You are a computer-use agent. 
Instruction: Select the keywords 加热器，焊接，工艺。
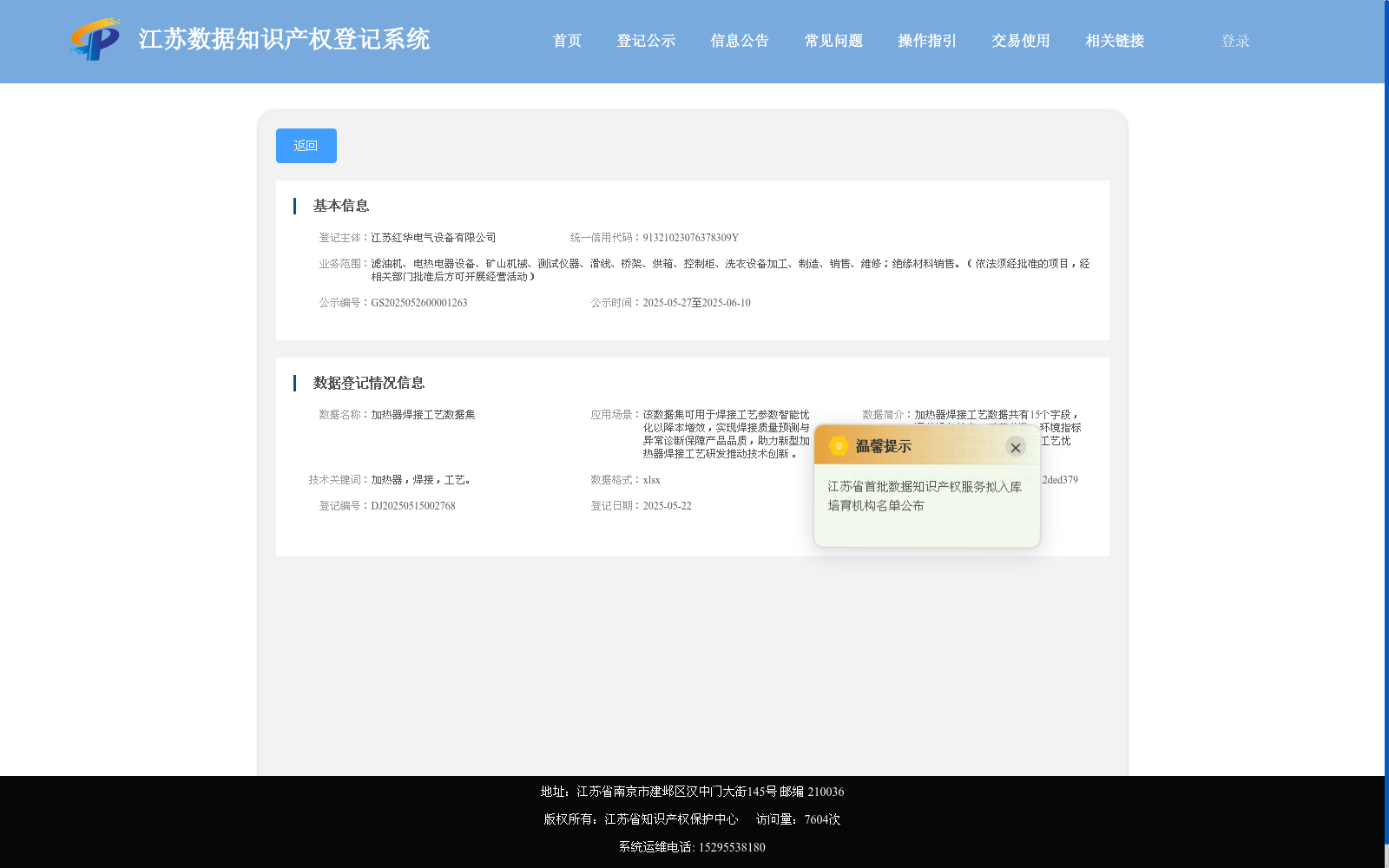(421, 480)
